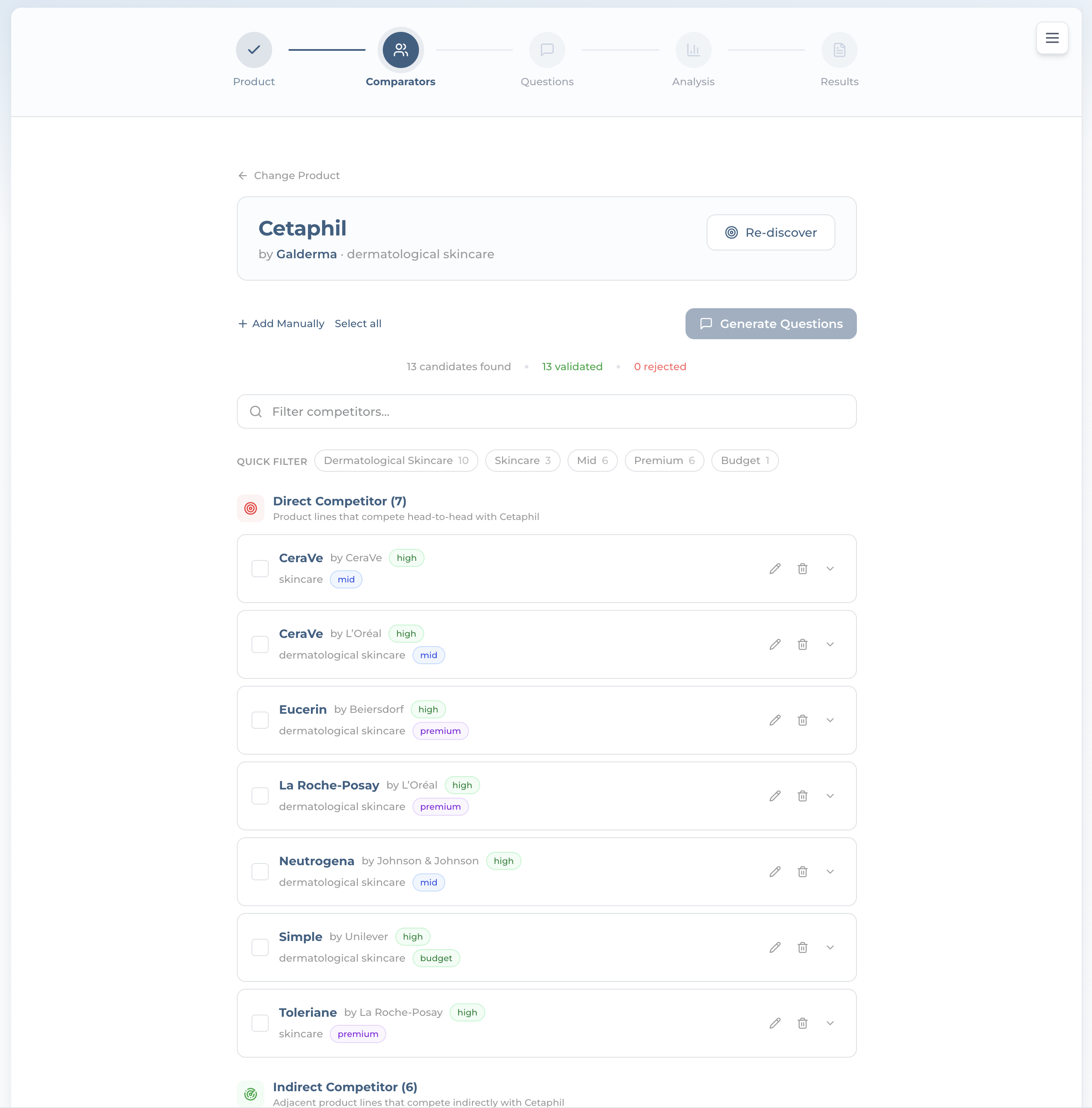The image size is (1092, 1108).
Task: Click Select all
Action: 358,324
